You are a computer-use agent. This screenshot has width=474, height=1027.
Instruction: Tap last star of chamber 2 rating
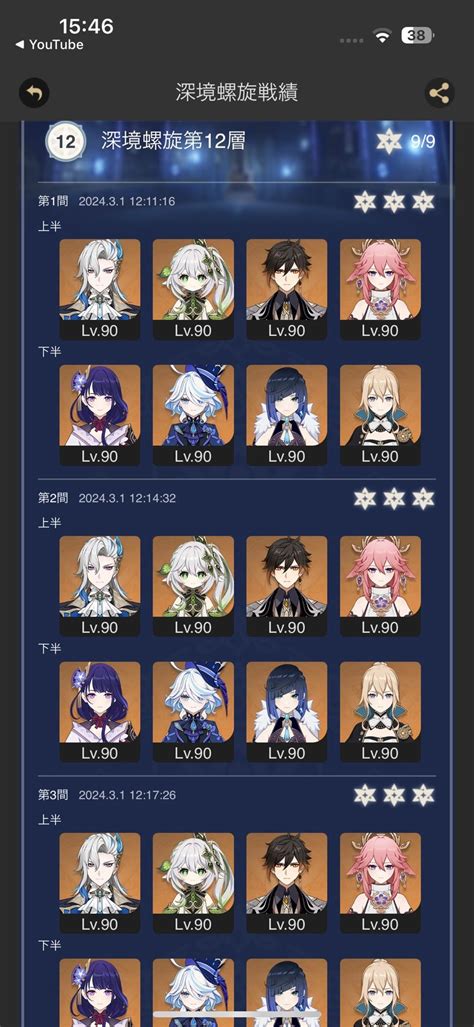point(424,498)
